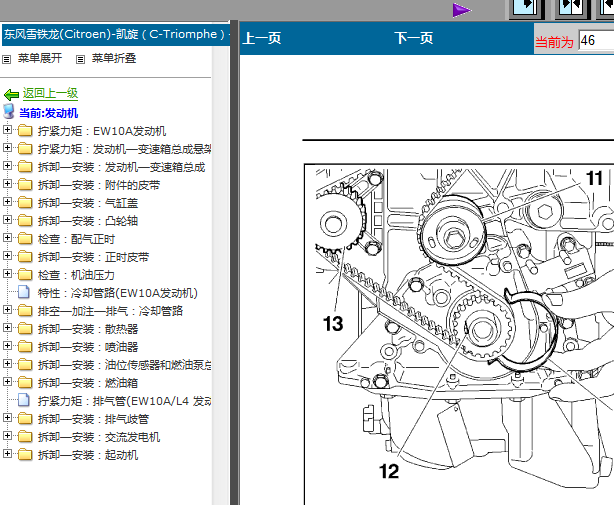
Task: Click the first toolbar panel icon at top right
Action: click(526, 9)
